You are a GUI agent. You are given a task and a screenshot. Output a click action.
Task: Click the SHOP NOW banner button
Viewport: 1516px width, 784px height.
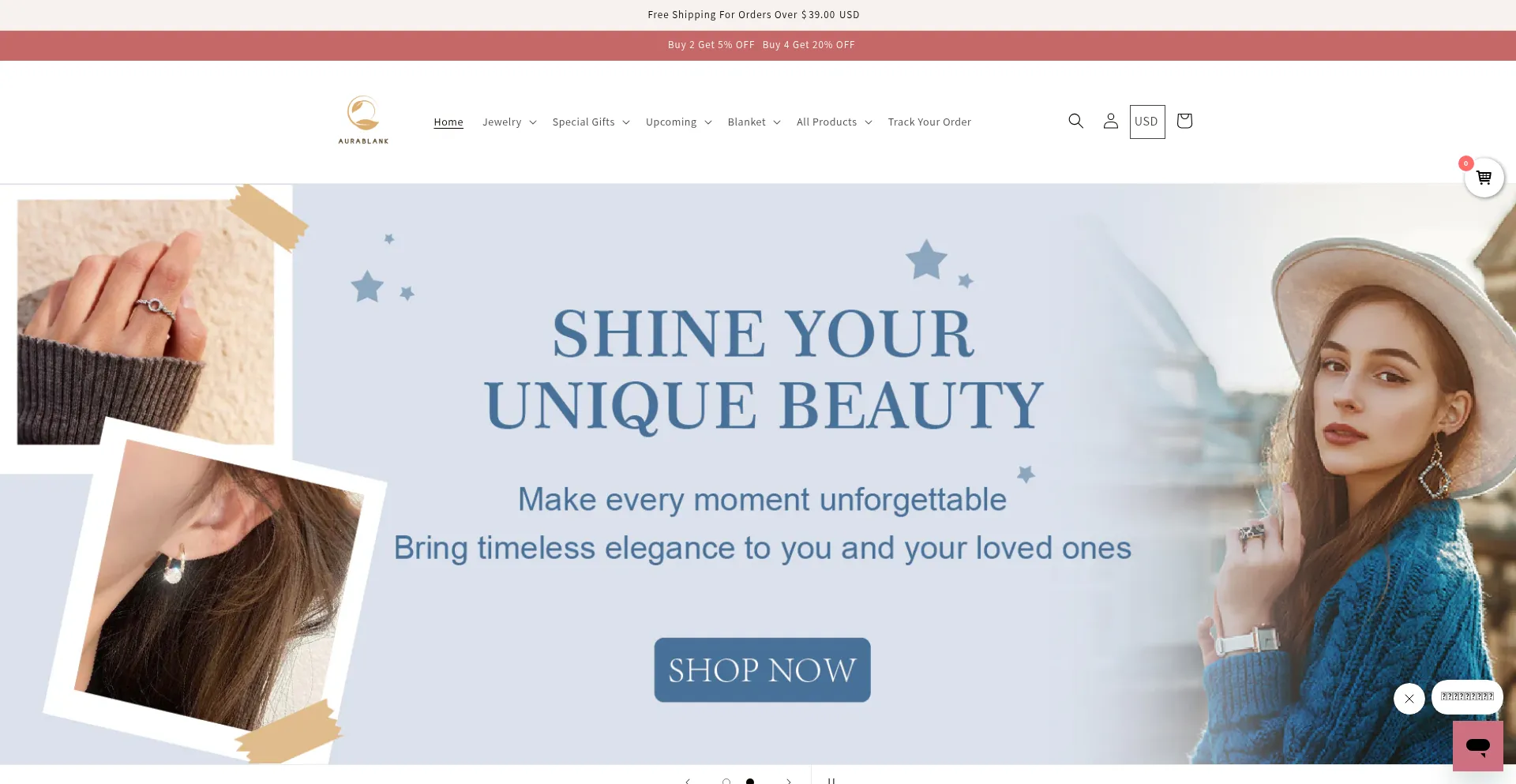[x=762, y=670]
